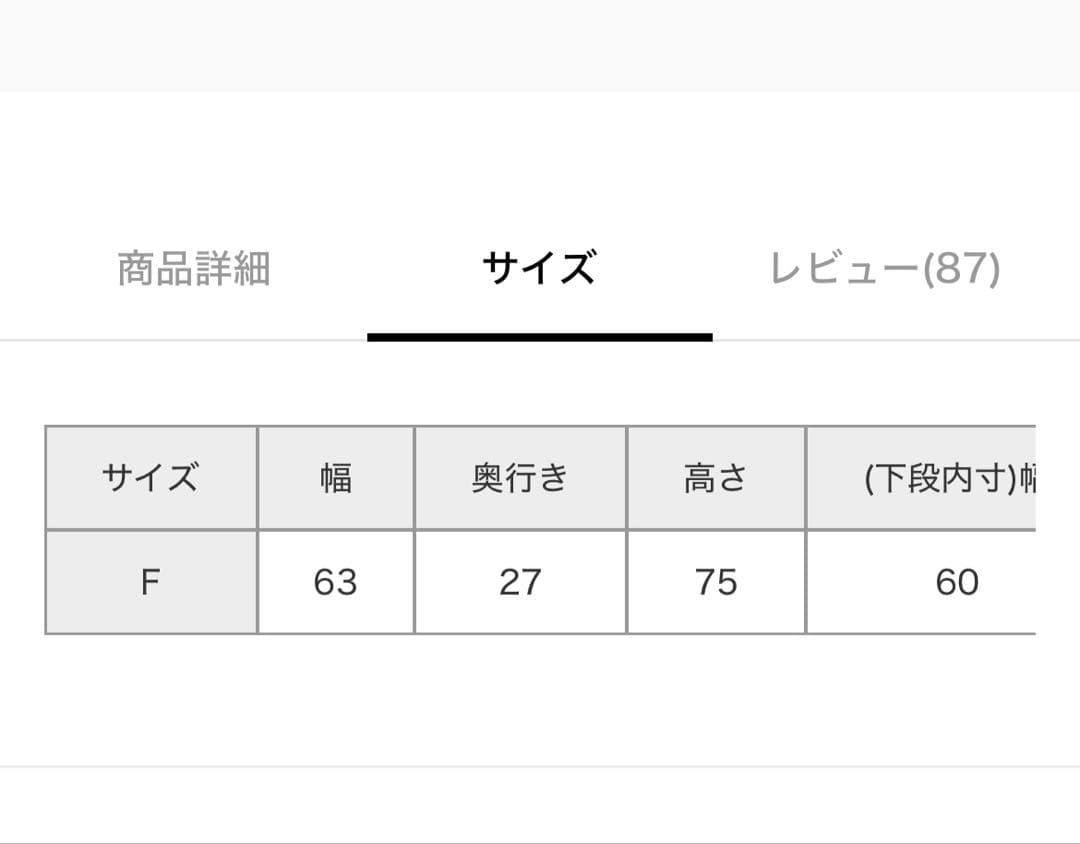
Task: Select the F size row cell
Action: (x=151, y=582)
